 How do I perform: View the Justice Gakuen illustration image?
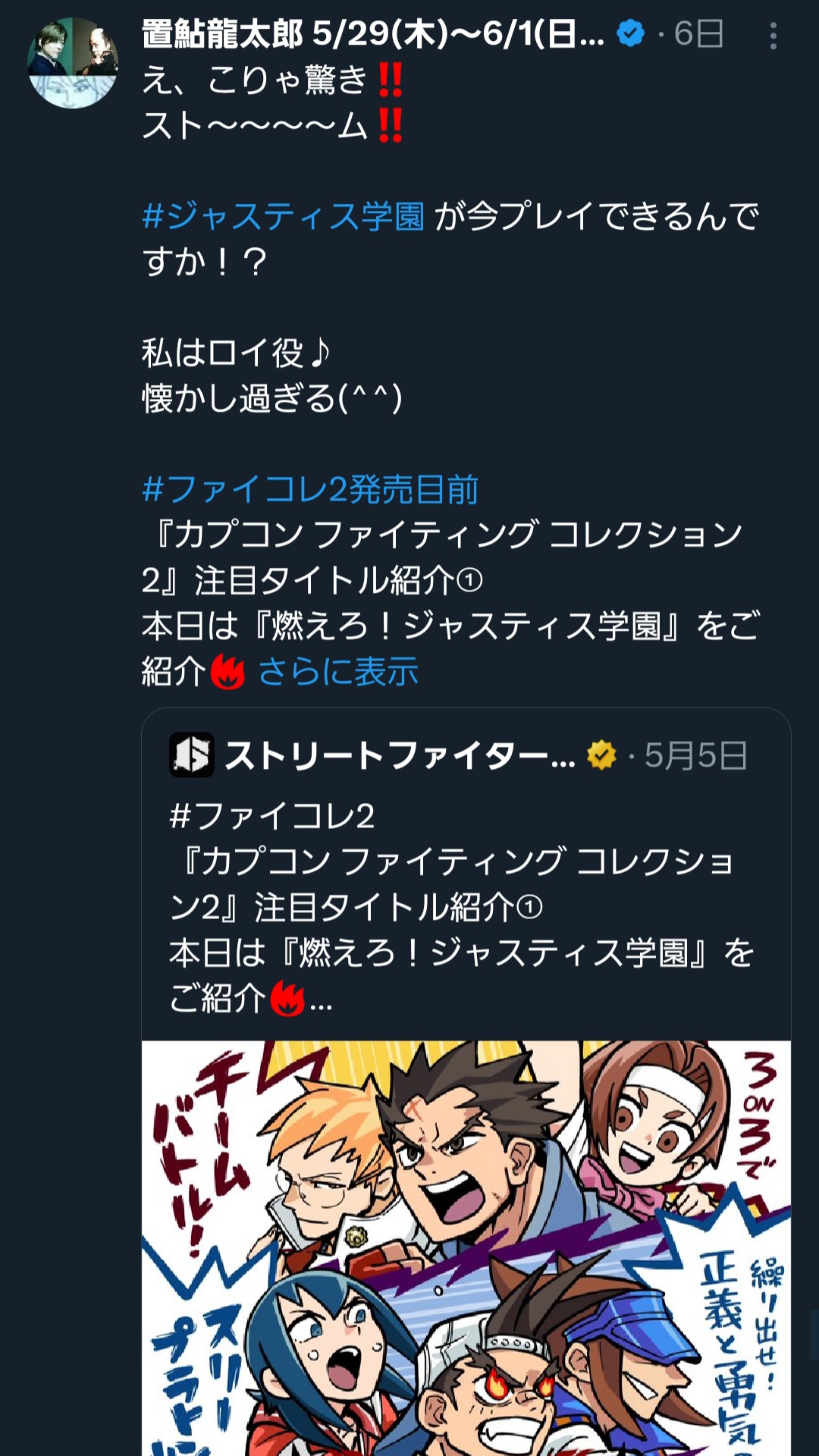click(466, 1248)
